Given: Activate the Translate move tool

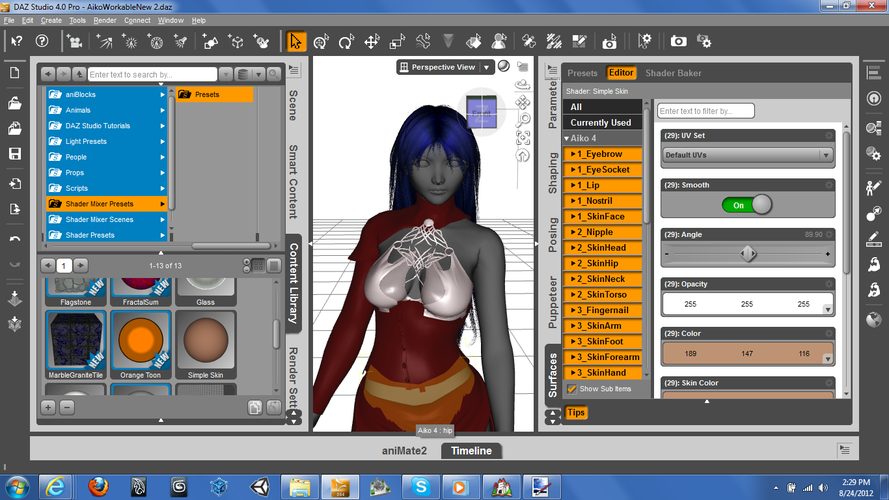Looking at the screenshot, I should click(x=371, y=41).
